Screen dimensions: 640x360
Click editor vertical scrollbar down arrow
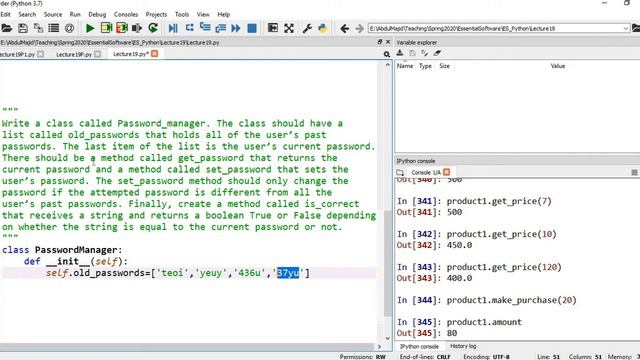[x=387, y=338]
